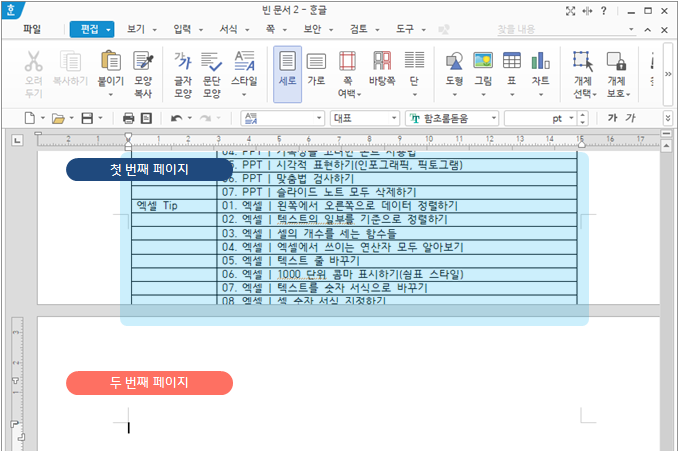Expand the format toolbar overflow chevron

click(668, 118)
